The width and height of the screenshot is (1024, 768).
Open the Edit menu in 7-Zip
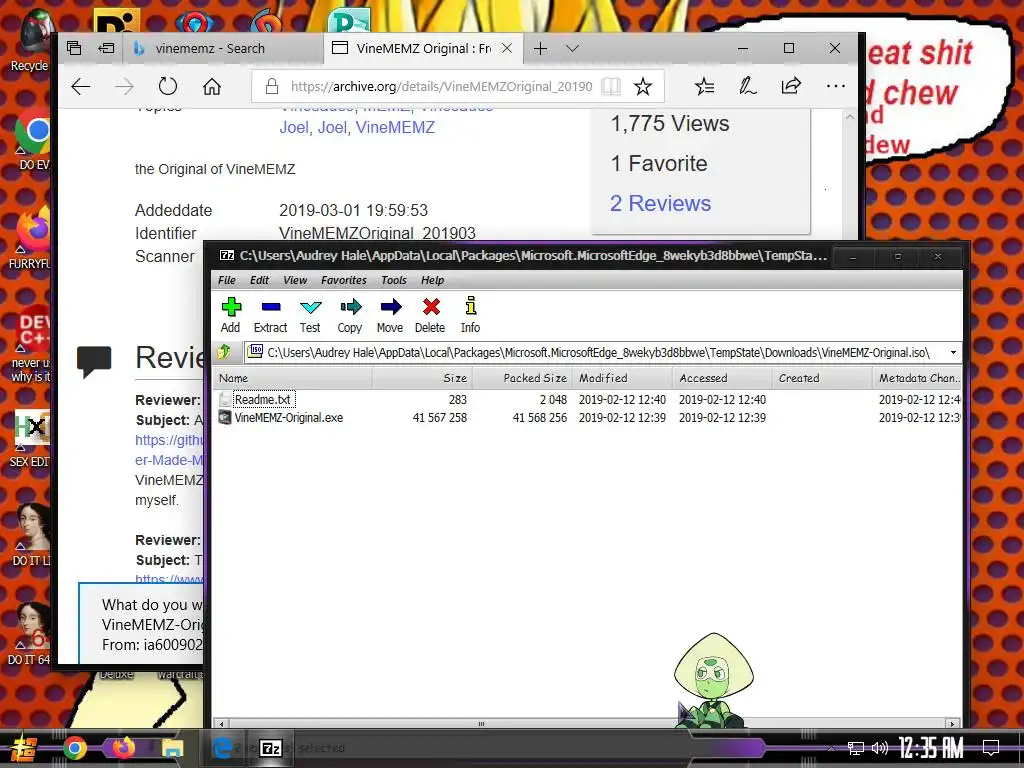pos(259,280)
